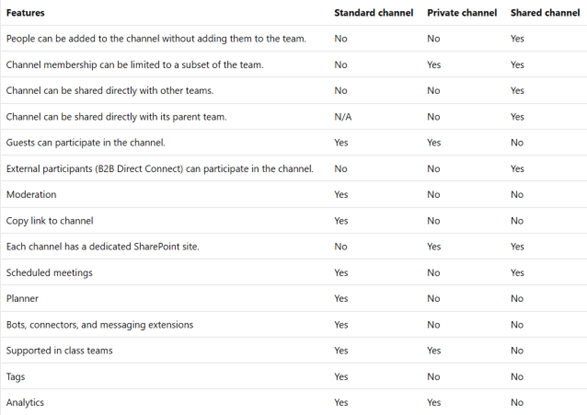Click Channel can be shared with other teams

pyautogui.click(x=110, y=91)
